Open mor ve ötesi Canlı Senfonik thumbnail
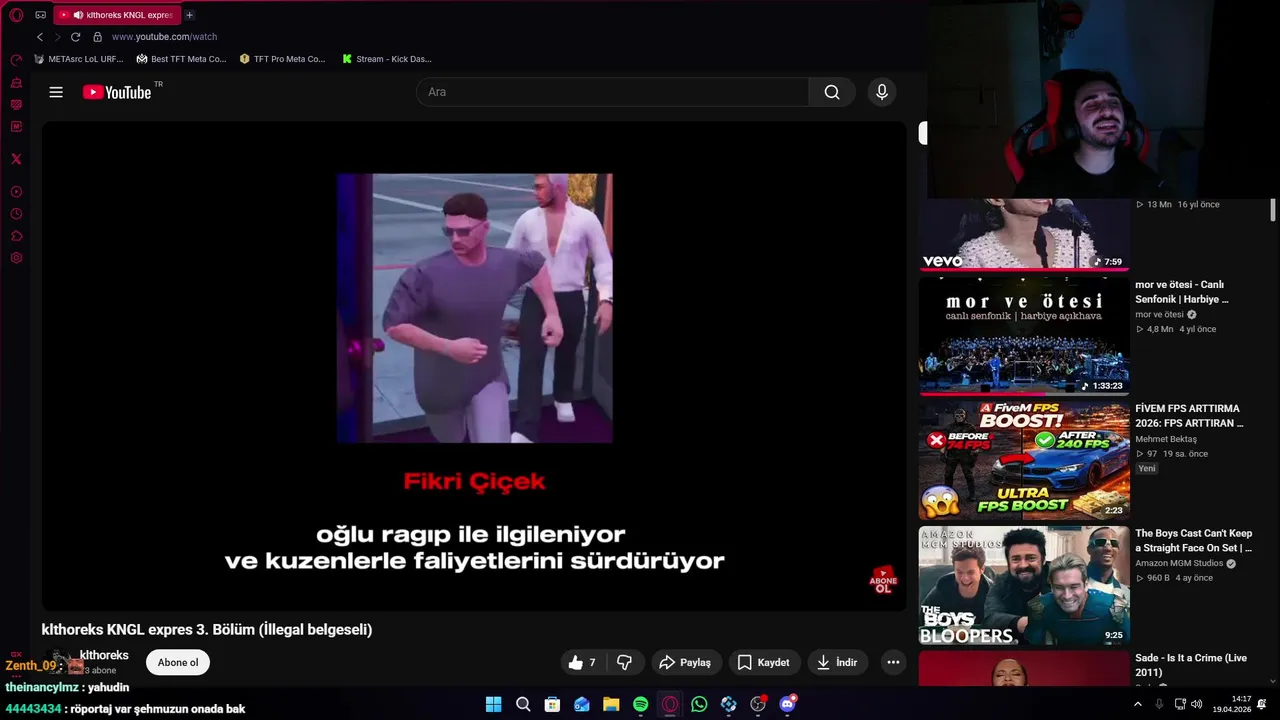This screenshot has height=720, width=1280. point(1024,335)
